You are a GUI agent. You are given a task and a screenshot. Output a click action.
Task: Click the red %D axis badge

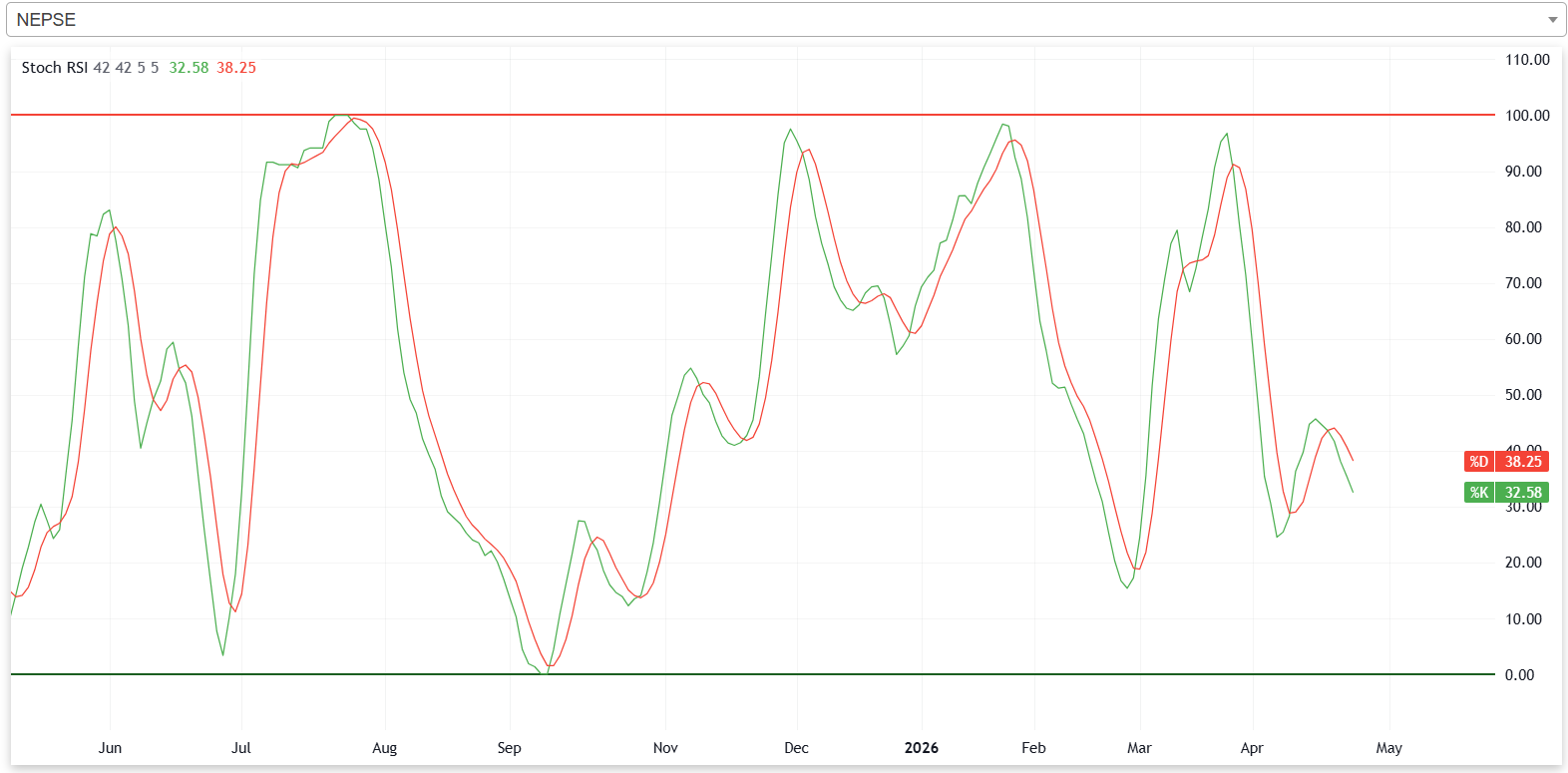[1478, 462]
